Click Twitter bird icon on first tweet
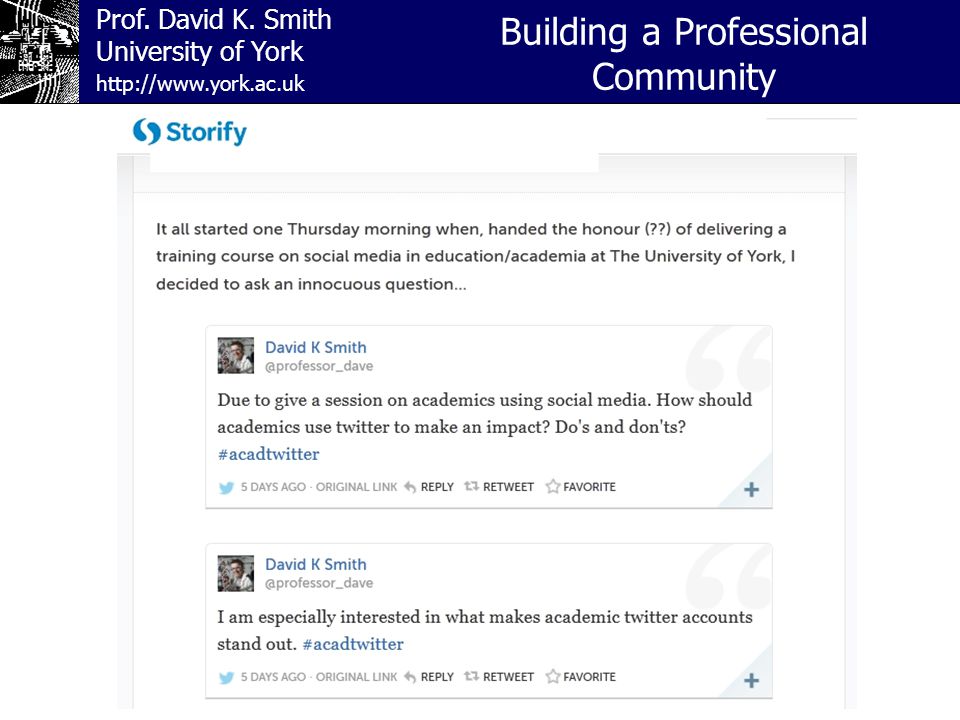 [x=227, y=488]
